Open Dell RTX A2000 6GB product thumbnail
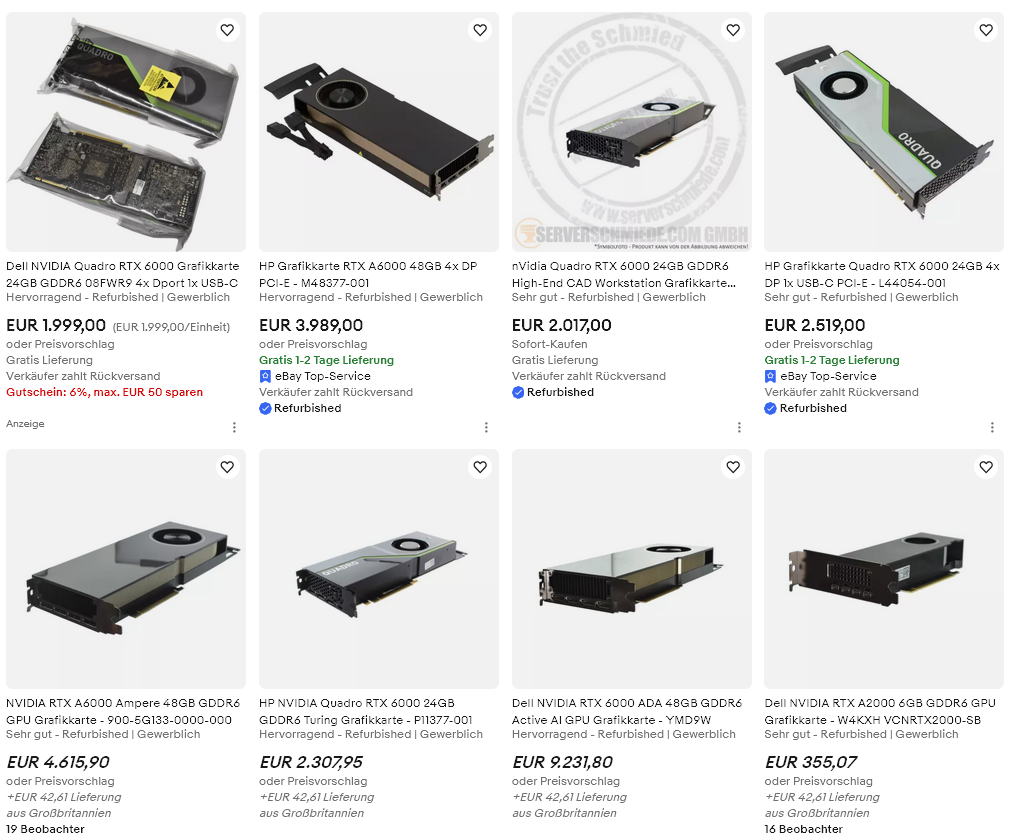 pos(884,569)
